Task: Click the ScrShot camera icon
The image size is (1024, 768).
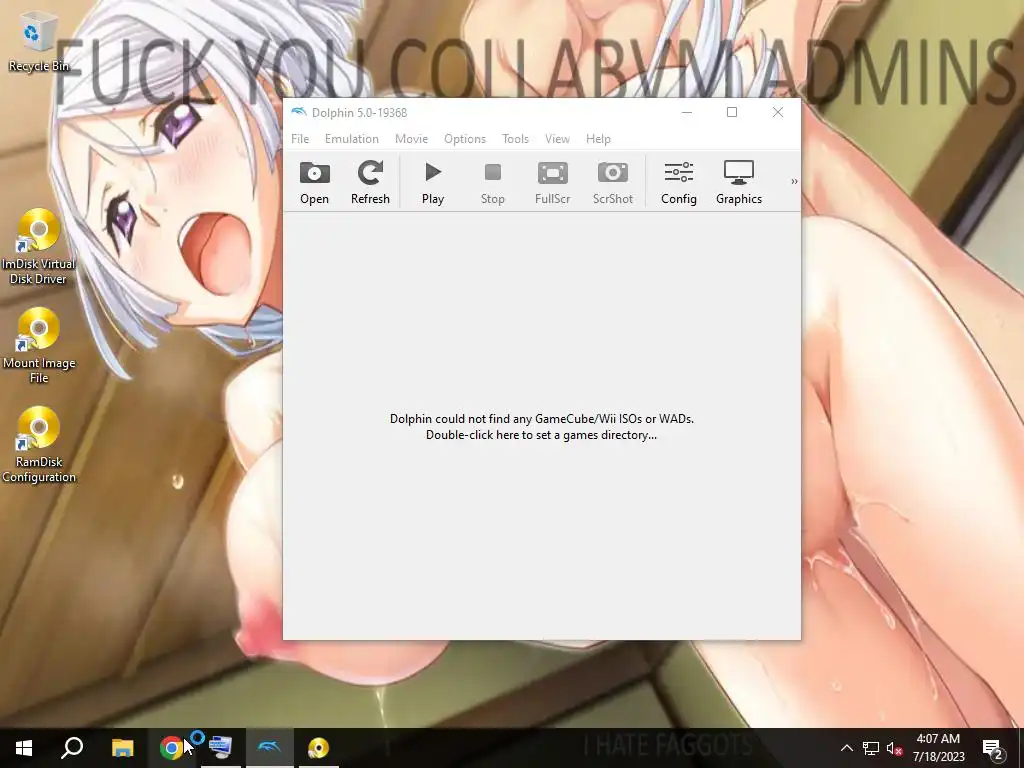Action: pyautogui.click(x=613, y=182)
